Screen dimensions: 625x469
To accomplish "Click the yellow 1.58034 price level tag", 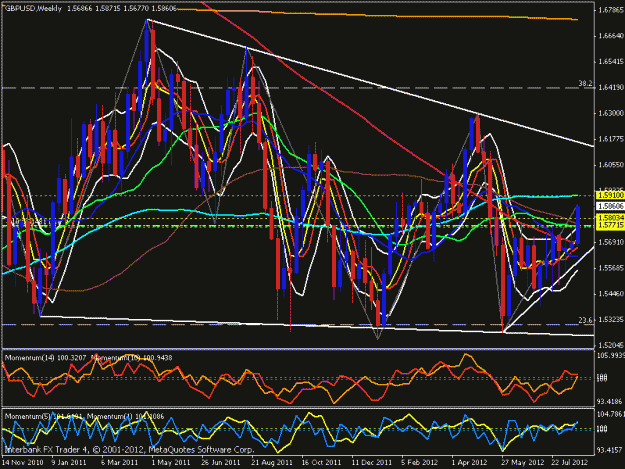I will click(610, 218).
